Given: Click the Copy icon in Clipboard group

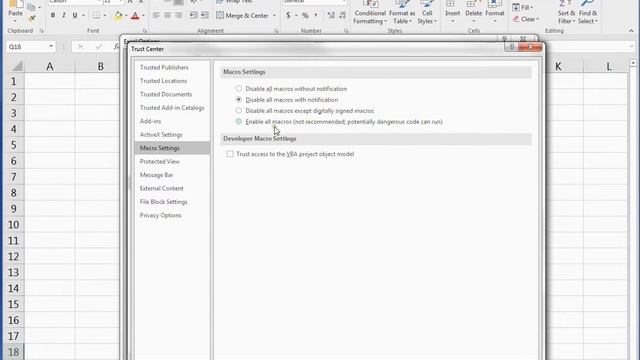Looking at the screenshot, I should (x=31, y=7).
